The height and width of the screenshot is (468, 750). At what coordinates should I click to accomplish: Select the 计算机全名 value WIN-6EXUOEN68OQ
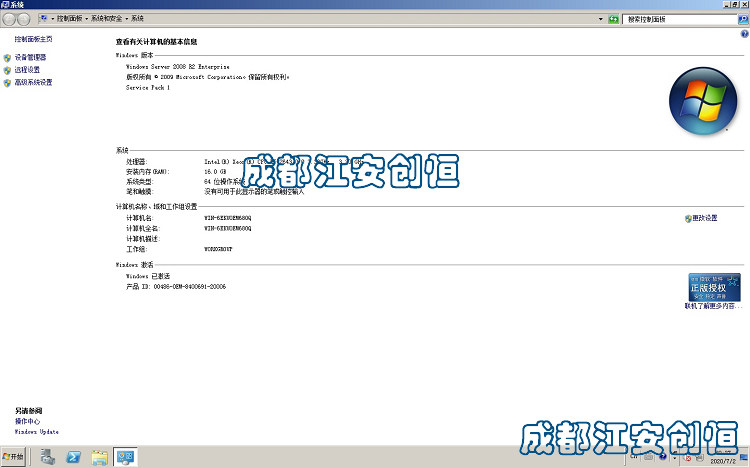point(228,229)
